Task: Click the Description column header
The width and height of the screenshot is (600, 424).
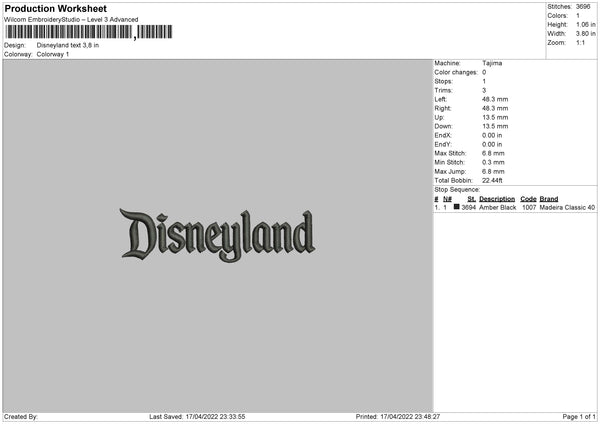Action: 497,199
